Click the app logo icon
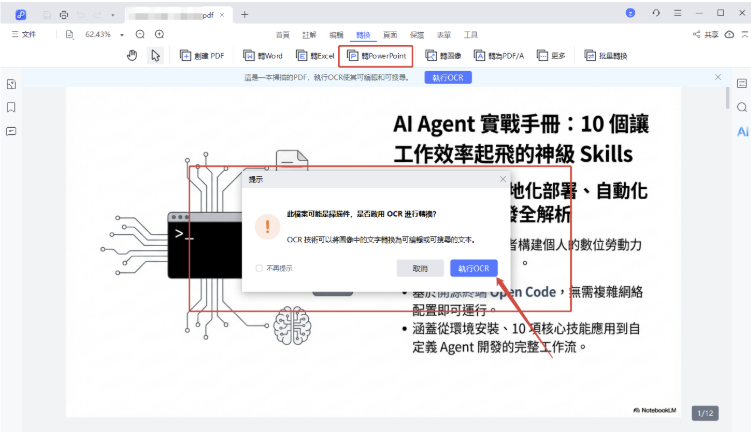 [x=21, y=15]
